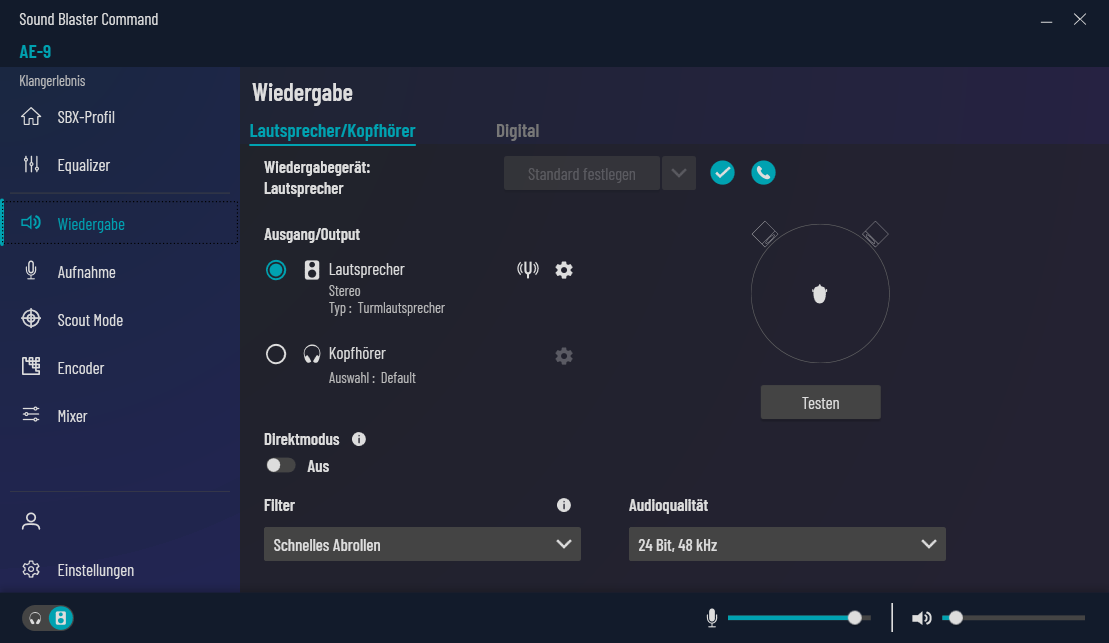Minimize the Sound Blaster Command window
Image resolution: width=1109 pixels, height=643 pixels.
click(x=1047, y=21)
